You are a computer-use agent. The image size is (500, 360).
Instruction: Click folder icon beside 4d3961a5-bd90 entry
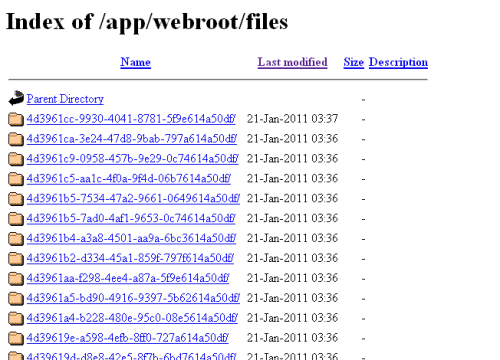click(x=16, y=298)
